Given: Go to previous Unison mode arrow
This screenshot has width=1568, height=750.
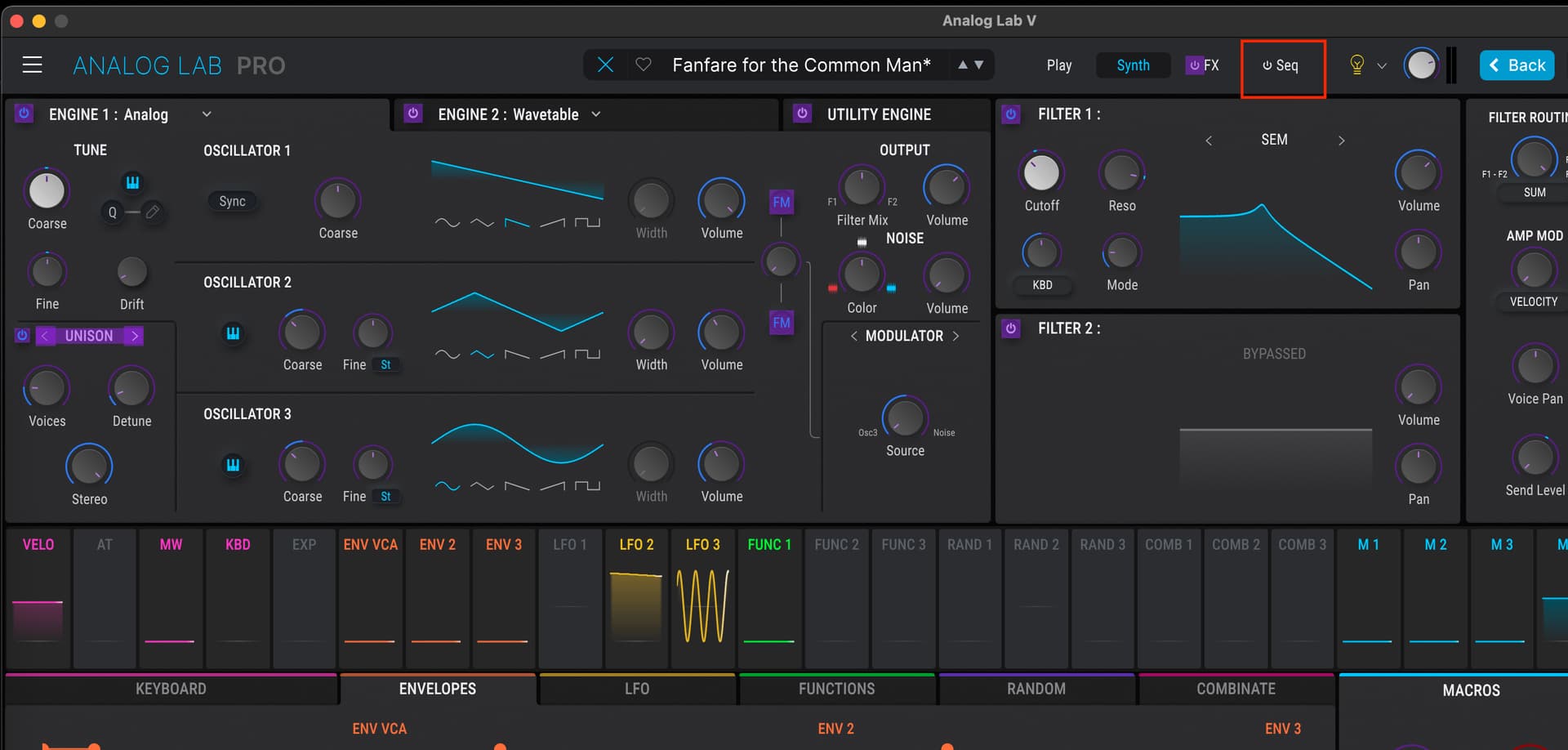Looking at the screenshot, I should click(46, 336).
